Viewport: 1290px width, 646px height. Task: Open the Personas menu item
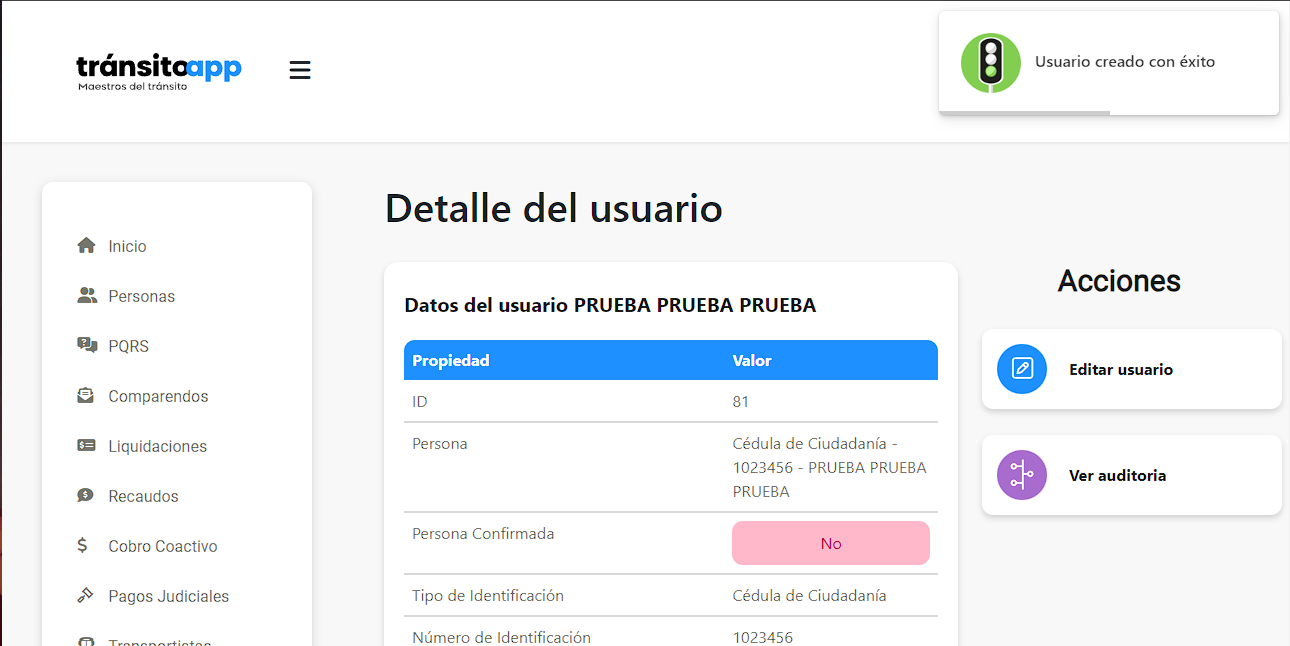point(141,296)
